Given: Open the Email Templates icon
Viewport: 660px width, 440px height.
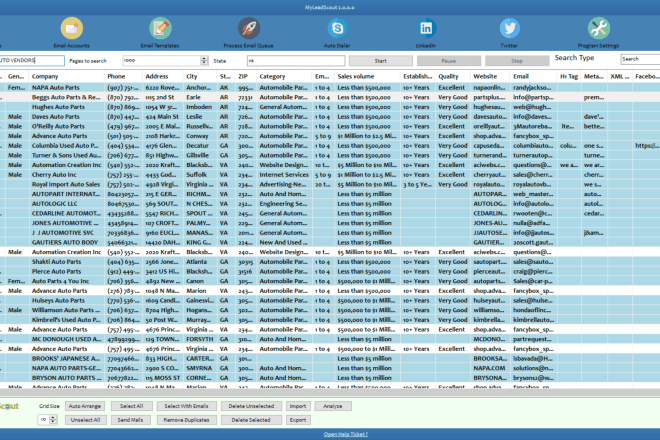Looking at the screenshot, I should point(160,28).
